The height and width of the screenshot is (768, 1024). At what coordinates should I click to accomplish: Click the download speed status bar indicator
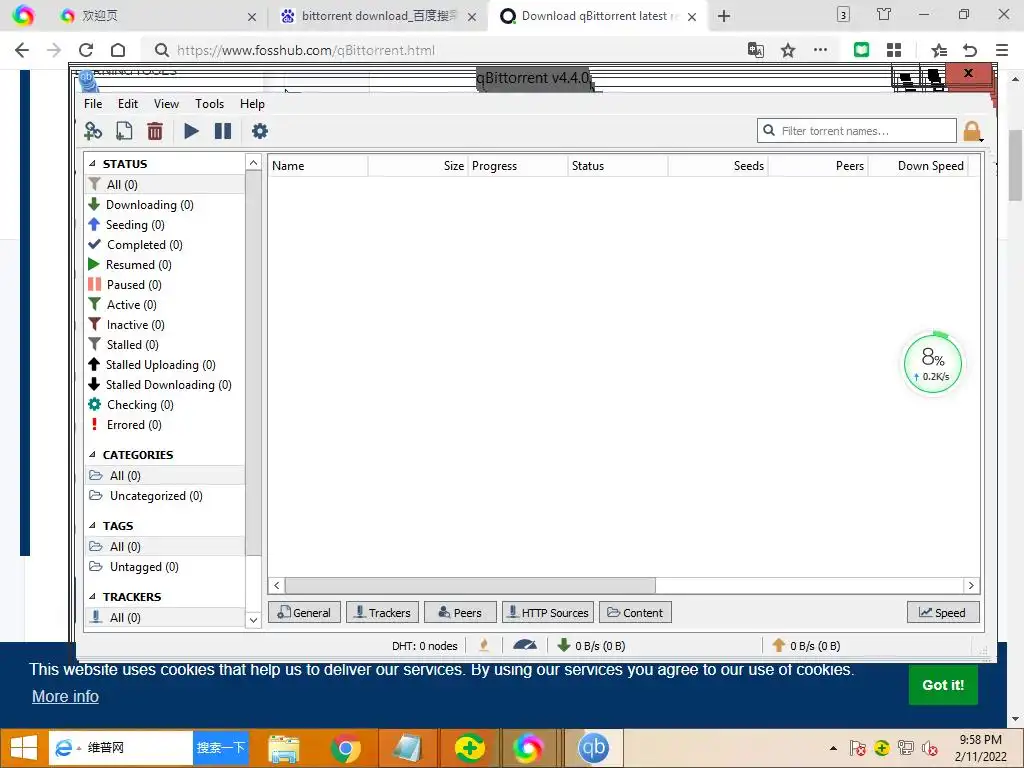coord(592,645)
